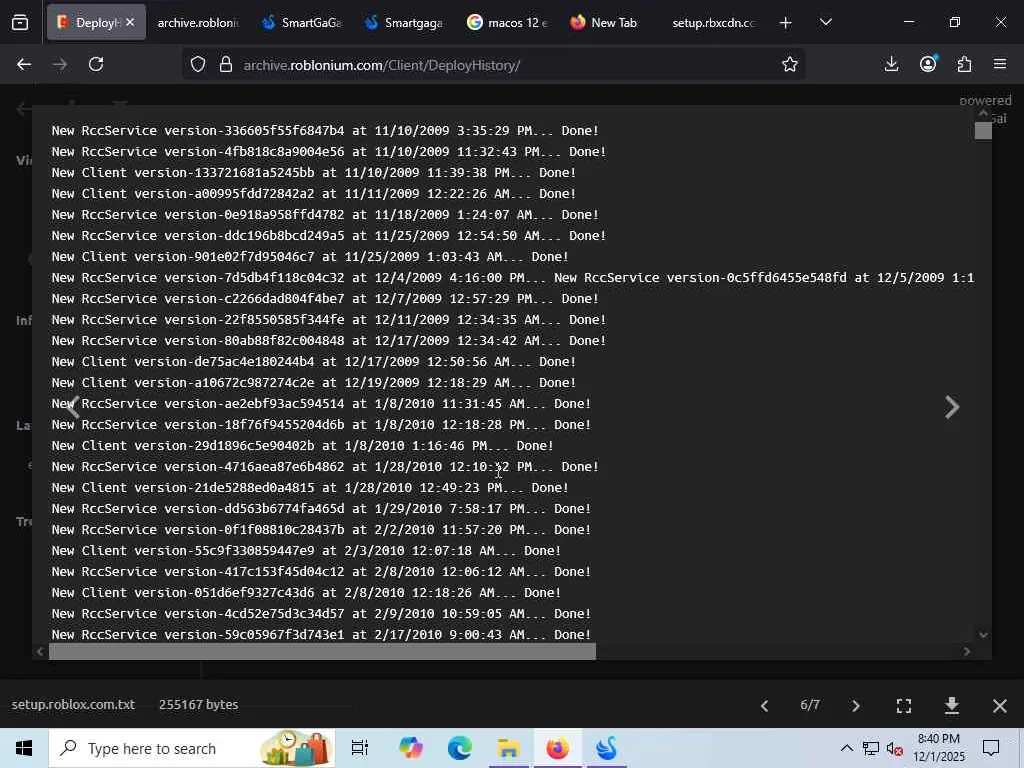Open taskbar clock showing 8:40 PM
The height and width of the screenshot is (768, 1024).
click(x=938, y=748)
